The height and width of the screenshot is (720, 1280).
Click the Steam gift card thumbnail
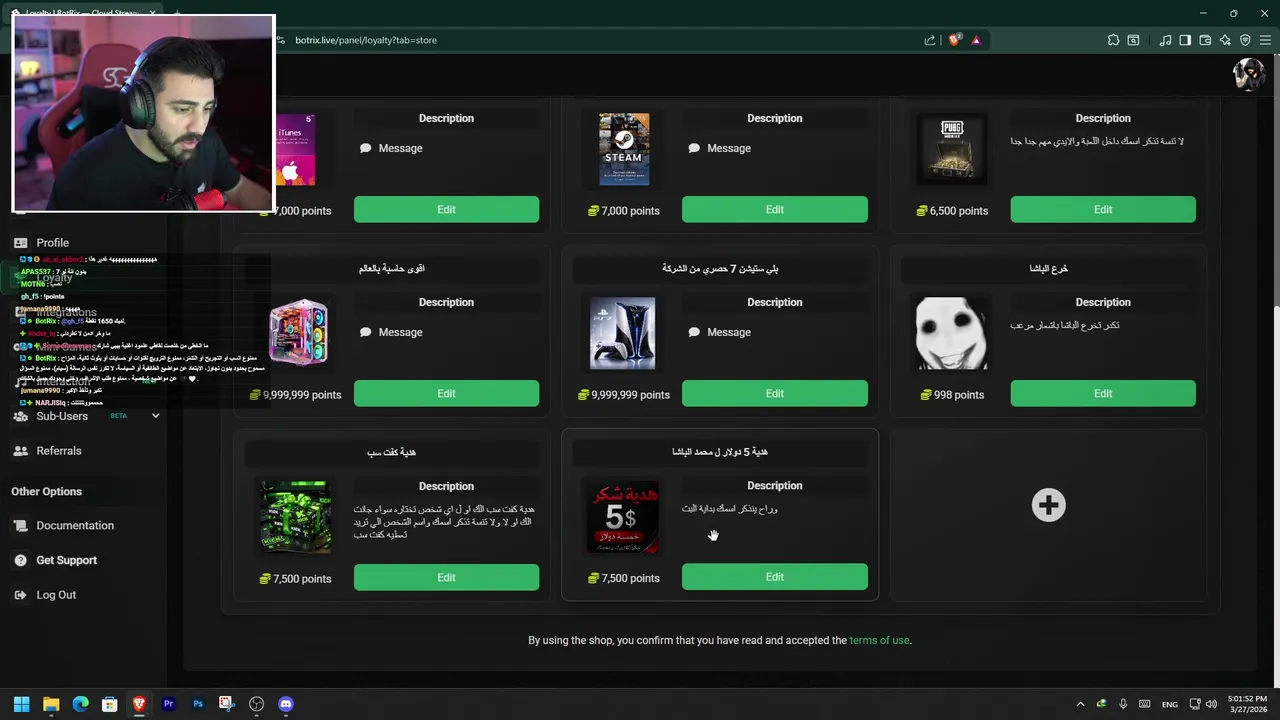tap(624, 149)
